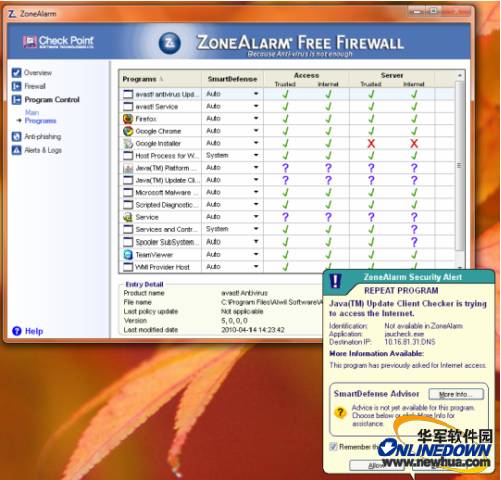
Task: Click the SmartDefense Advisor yellow question icon
Action: click(x=340, y=413)
